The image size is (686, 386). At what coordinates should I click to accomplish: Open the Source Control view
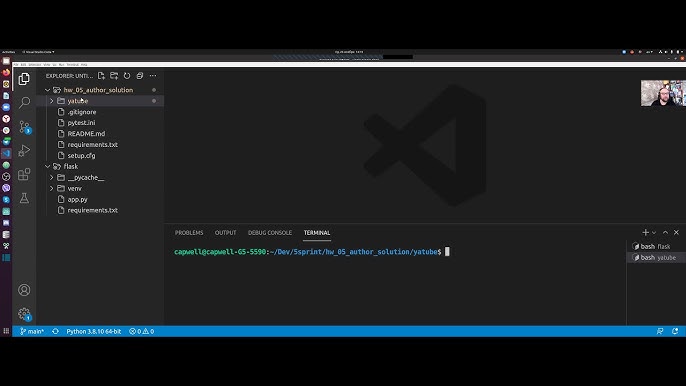(24, 127)
